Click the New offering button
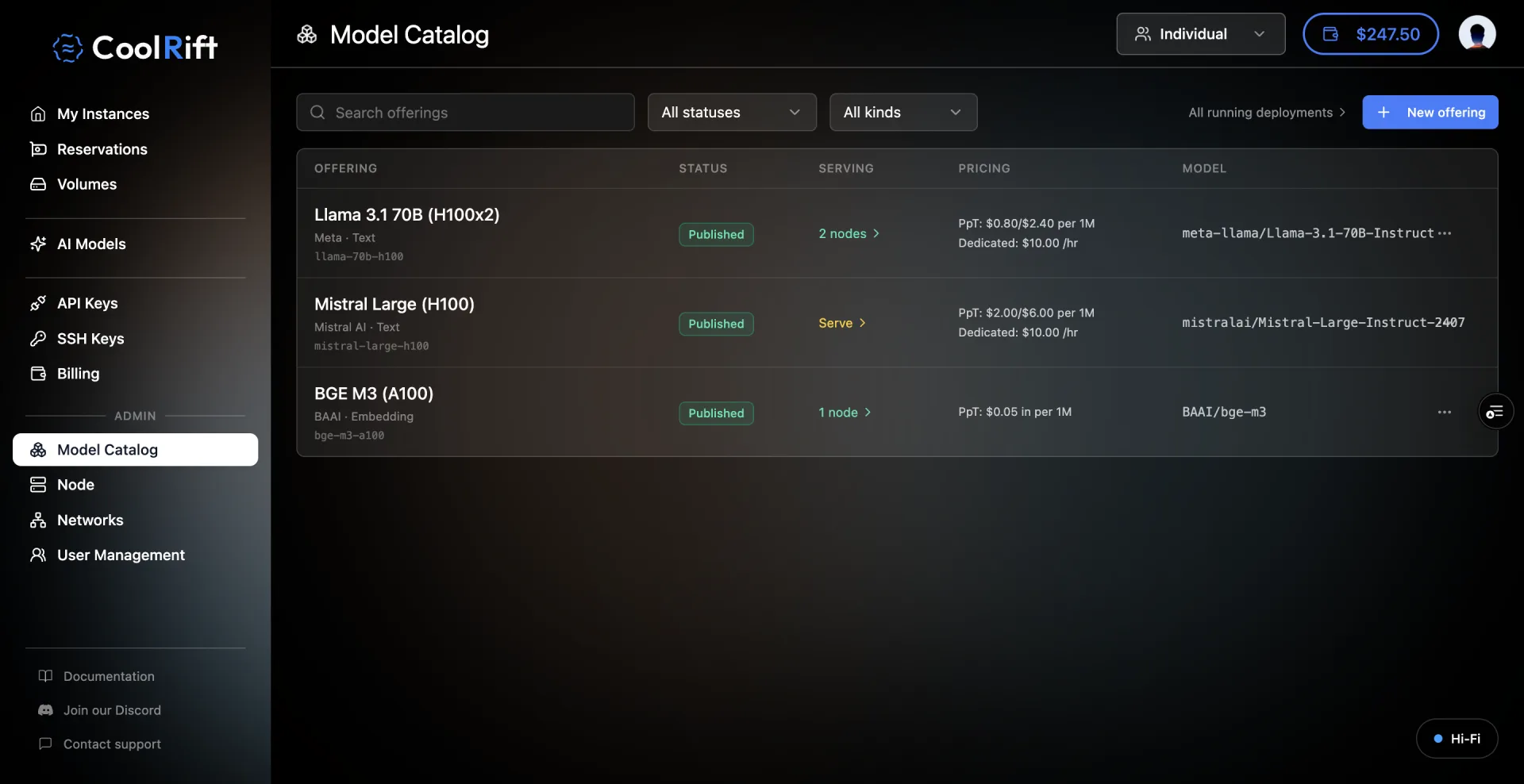Viewport: 1524px width, 784px height. pos(1430,113)
